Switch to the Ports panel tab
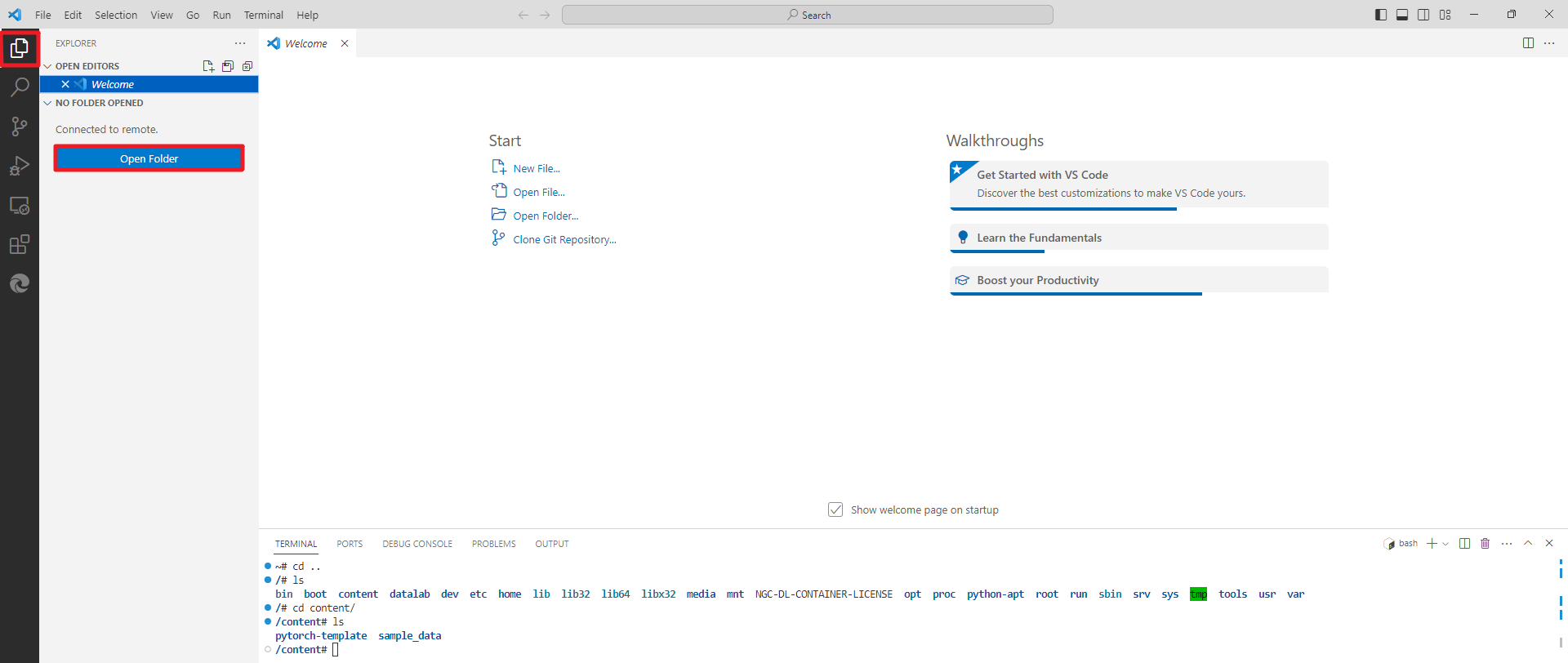The height and width of the screenshot is (663, 1568). 350,544
